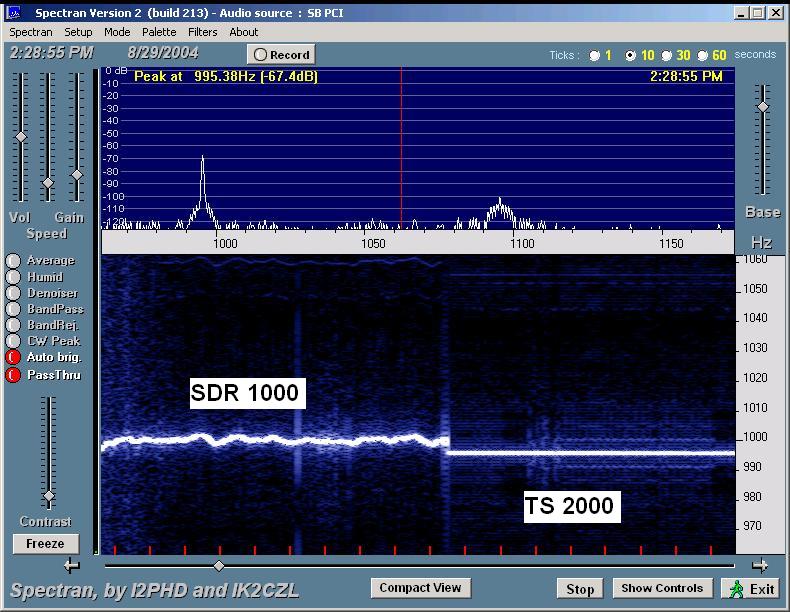This screenshot has height=612, width=790.
Task: Click the Vol slider handle
Action: [x=21, y=137]
